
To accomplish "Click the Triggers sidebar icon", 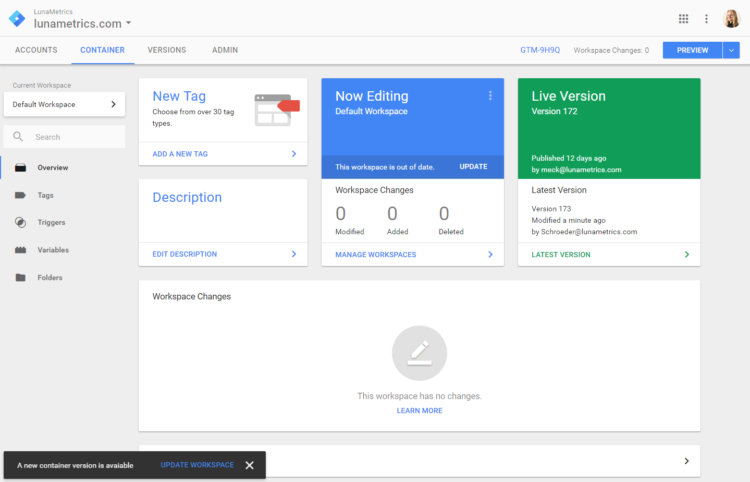I will (x=20, y=222).
